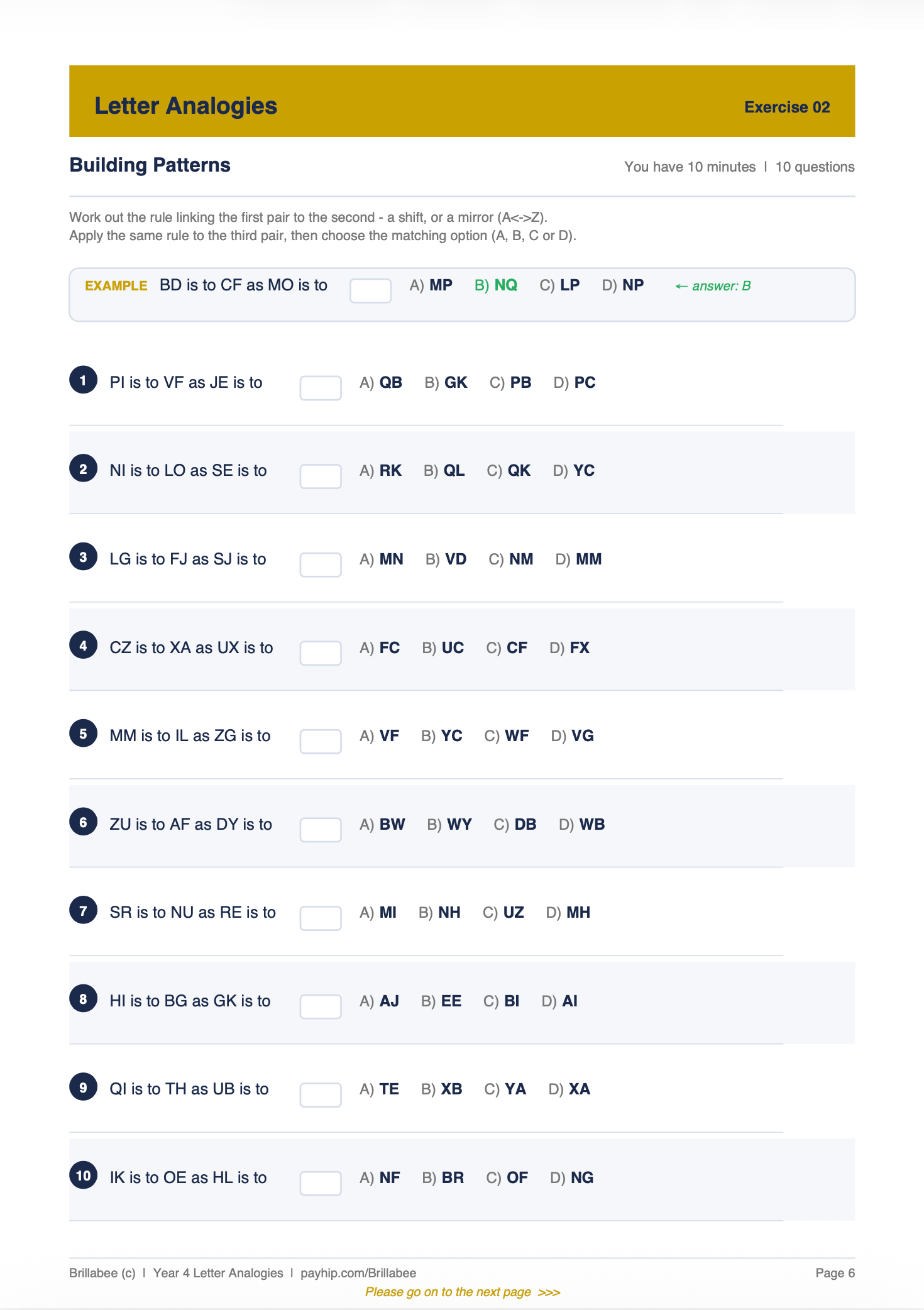
Task: Select option D) NG in question 10
Action: (572, 1177)
